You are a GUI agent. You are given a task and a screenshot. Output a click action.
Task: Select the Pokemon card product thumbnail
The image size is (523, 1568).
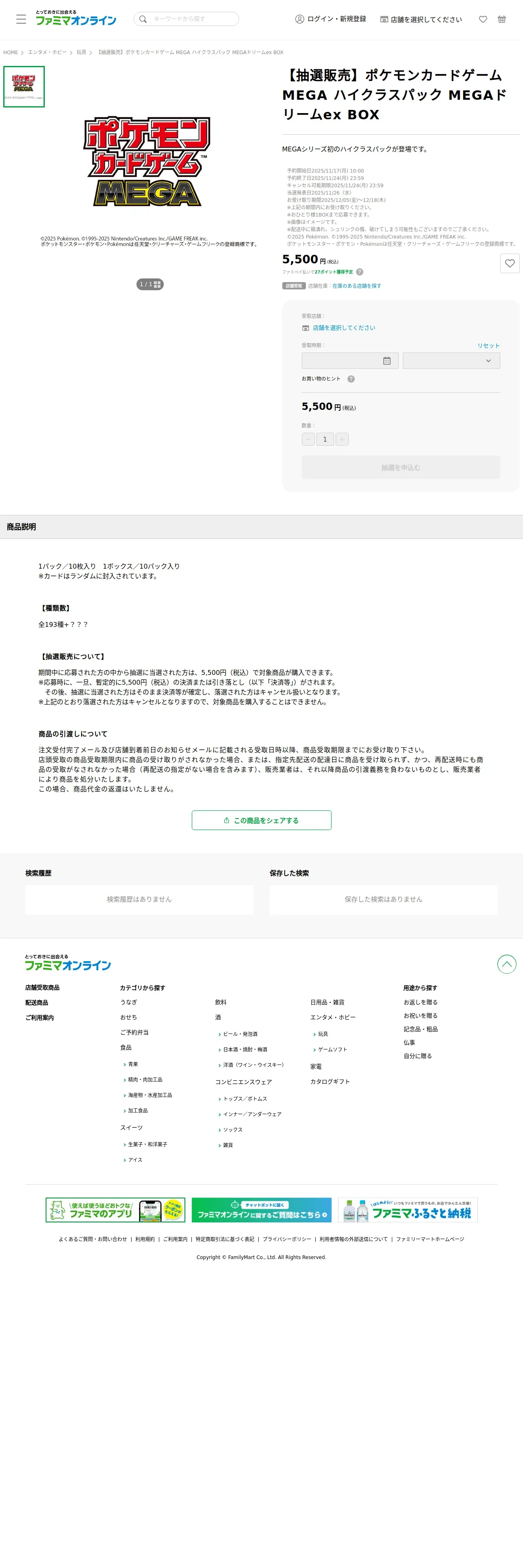(x=24, y=86)
